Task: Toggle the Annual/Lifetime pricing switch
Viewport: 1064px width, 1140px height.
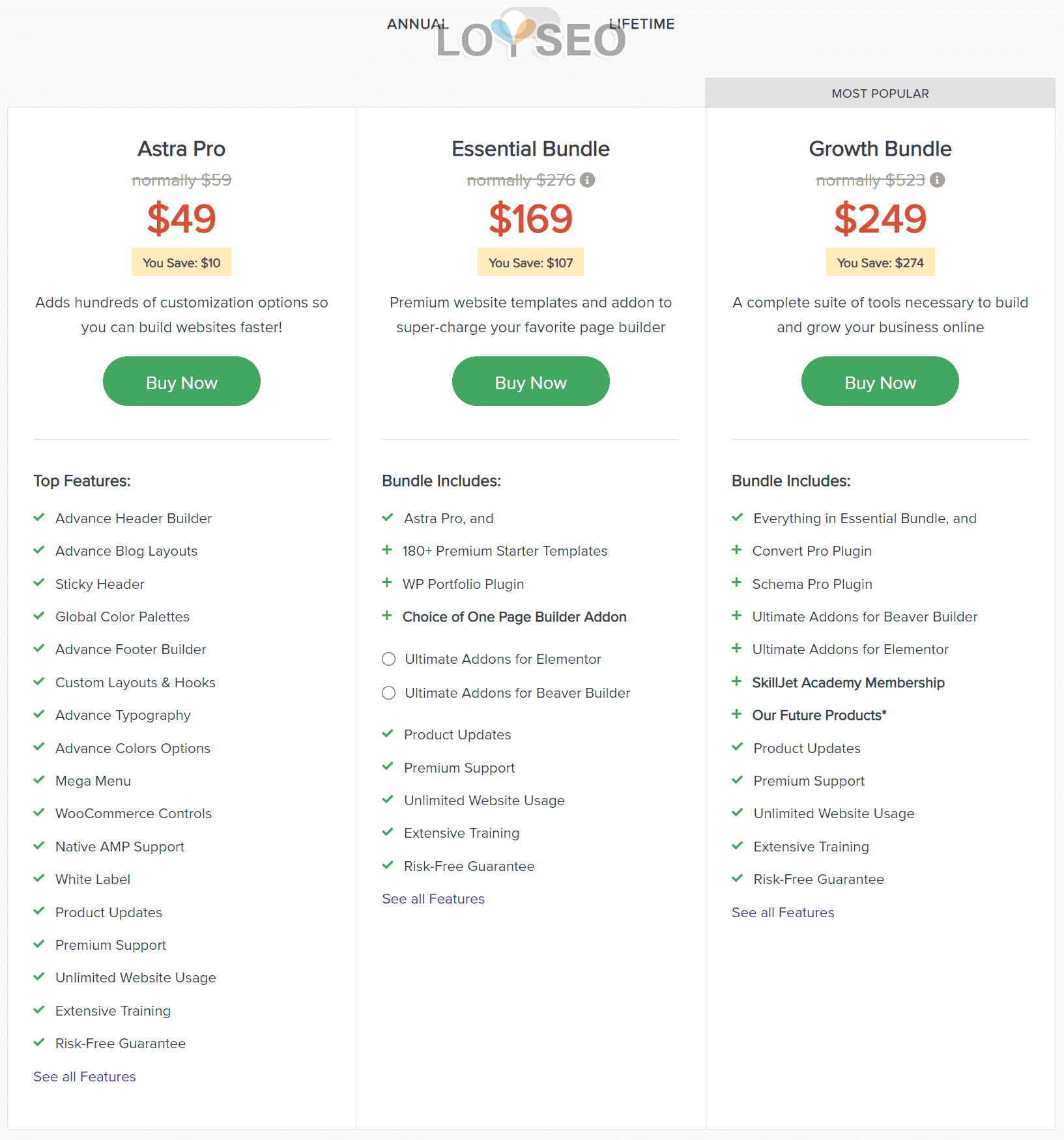Action: point(530,24)
